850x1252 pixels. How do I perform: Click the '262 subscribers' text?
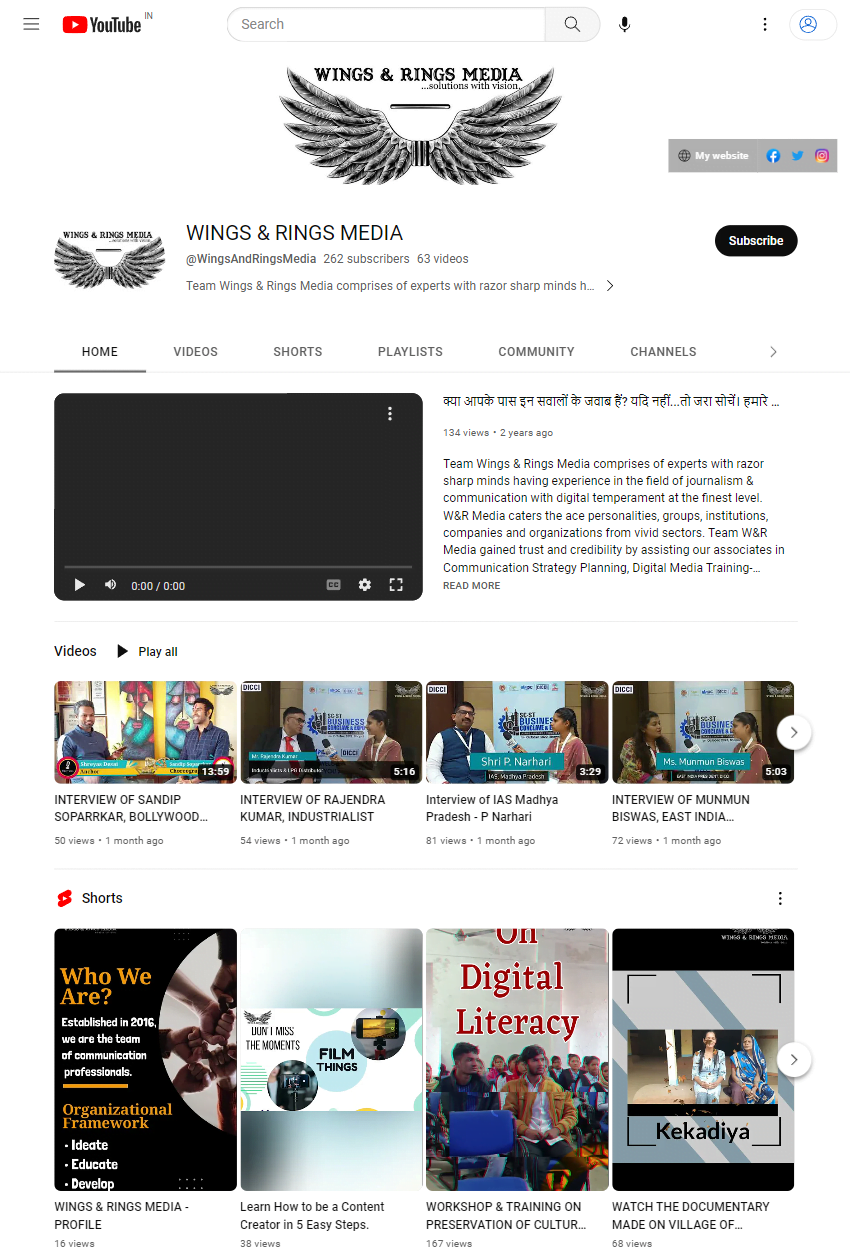click(x=366, y=259)
